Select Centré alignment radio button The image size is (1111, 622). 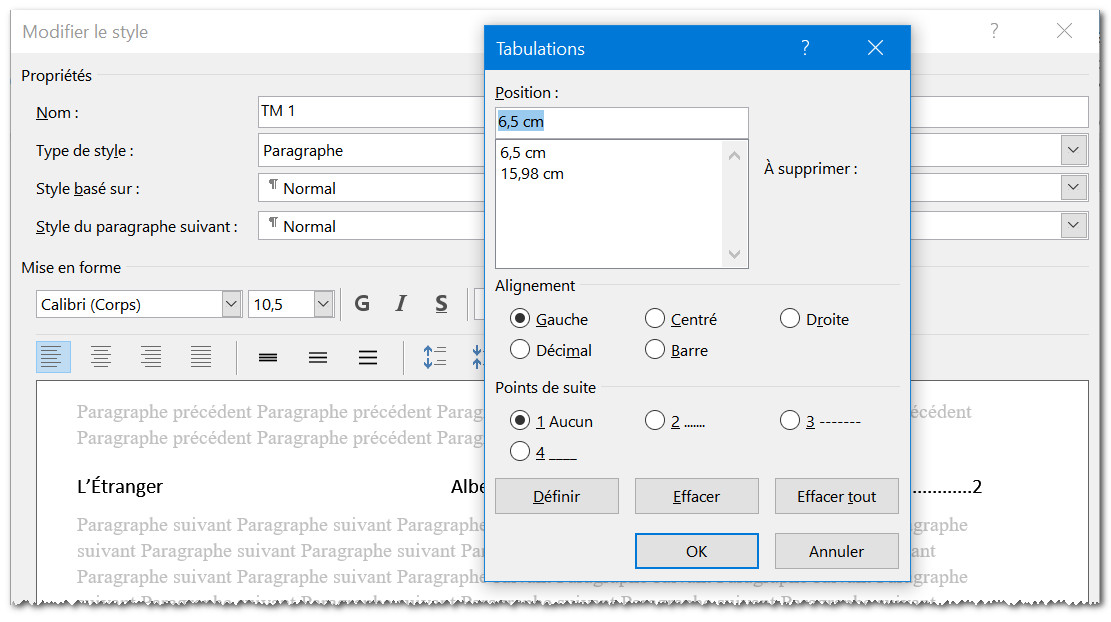point(655,319)
